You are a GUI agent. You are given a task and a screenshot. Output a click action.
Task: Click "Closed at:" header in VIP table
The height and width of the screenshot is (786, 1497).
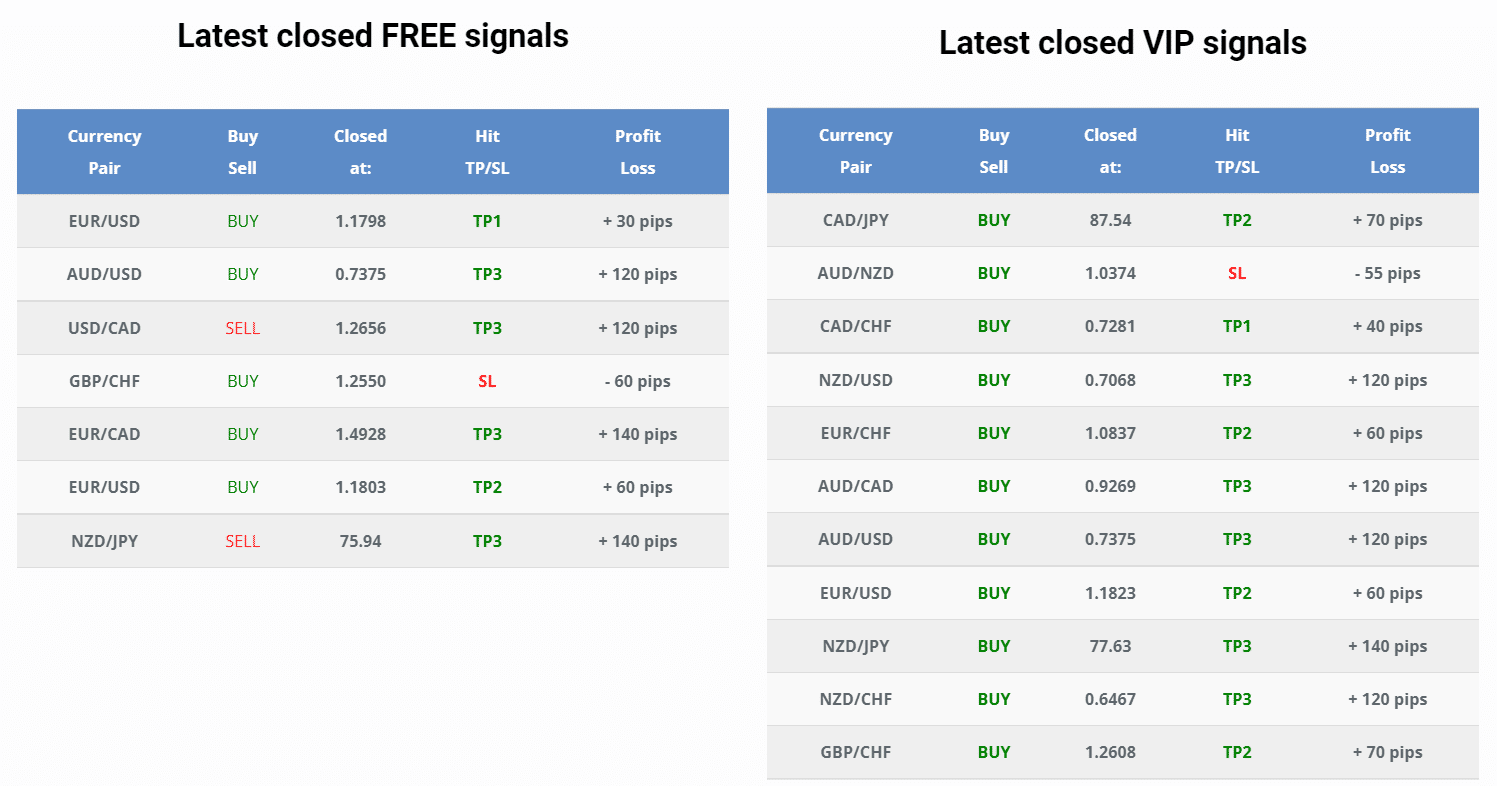(1110, 151)
